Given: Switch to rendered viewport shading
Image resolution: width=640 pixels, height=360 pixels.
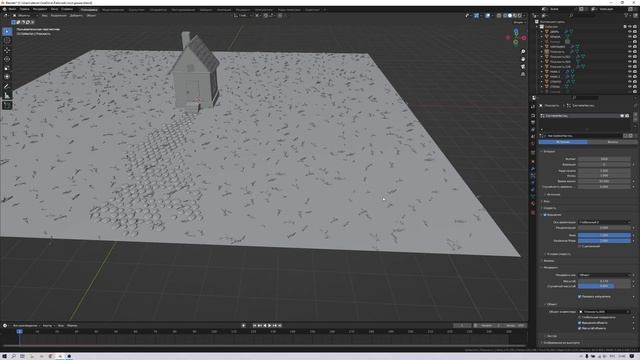Looking at the screenshot, I should pos(520,16).
